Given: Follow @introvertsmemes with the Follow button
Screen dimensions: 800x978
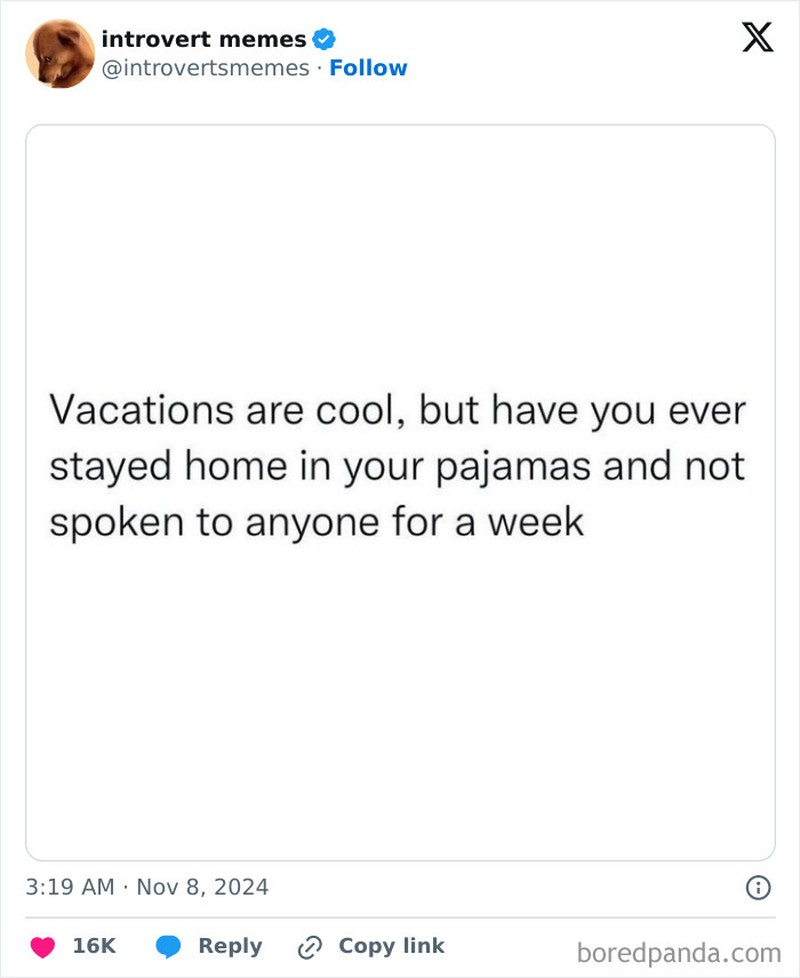Looking at the screenshot, I should pyautogui.click(x=370, y=68).
